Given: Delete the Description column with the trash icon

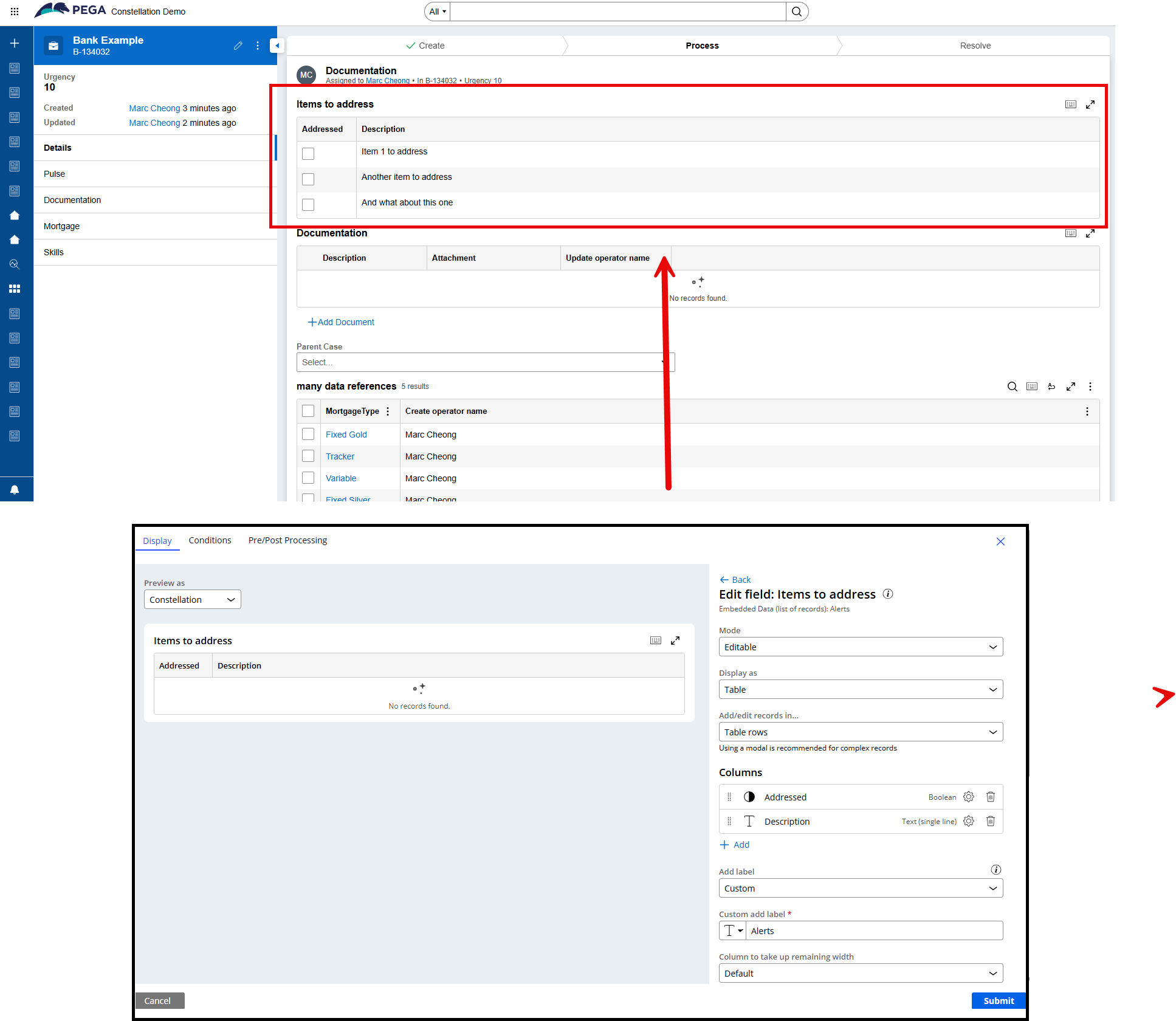Looking at the screenshot, I should (x=991, y=821).
